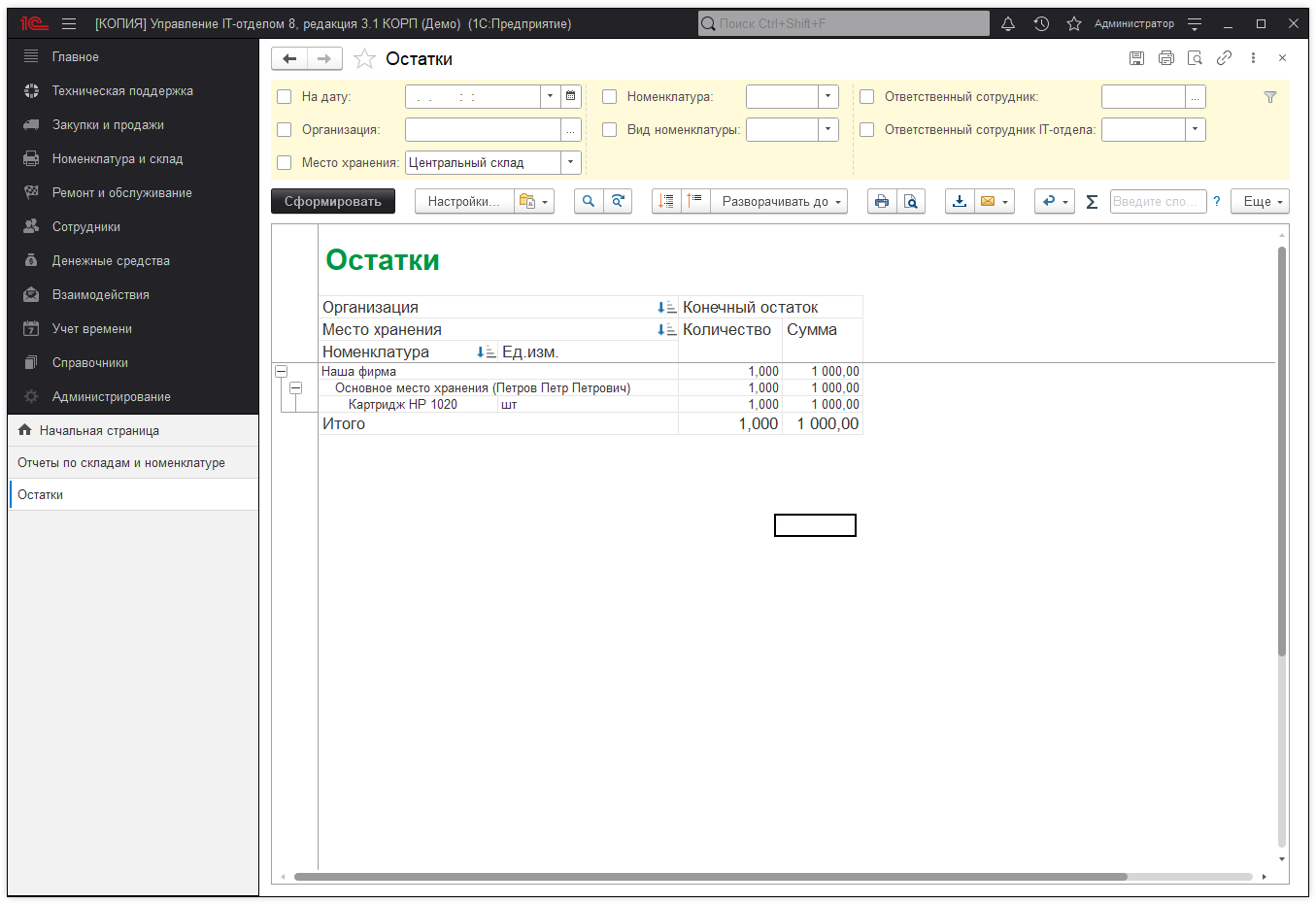This screenshot has height=904, width=1316.
Task: Open the history clock icon in title bar
Action: click(x=1041, y=23)
